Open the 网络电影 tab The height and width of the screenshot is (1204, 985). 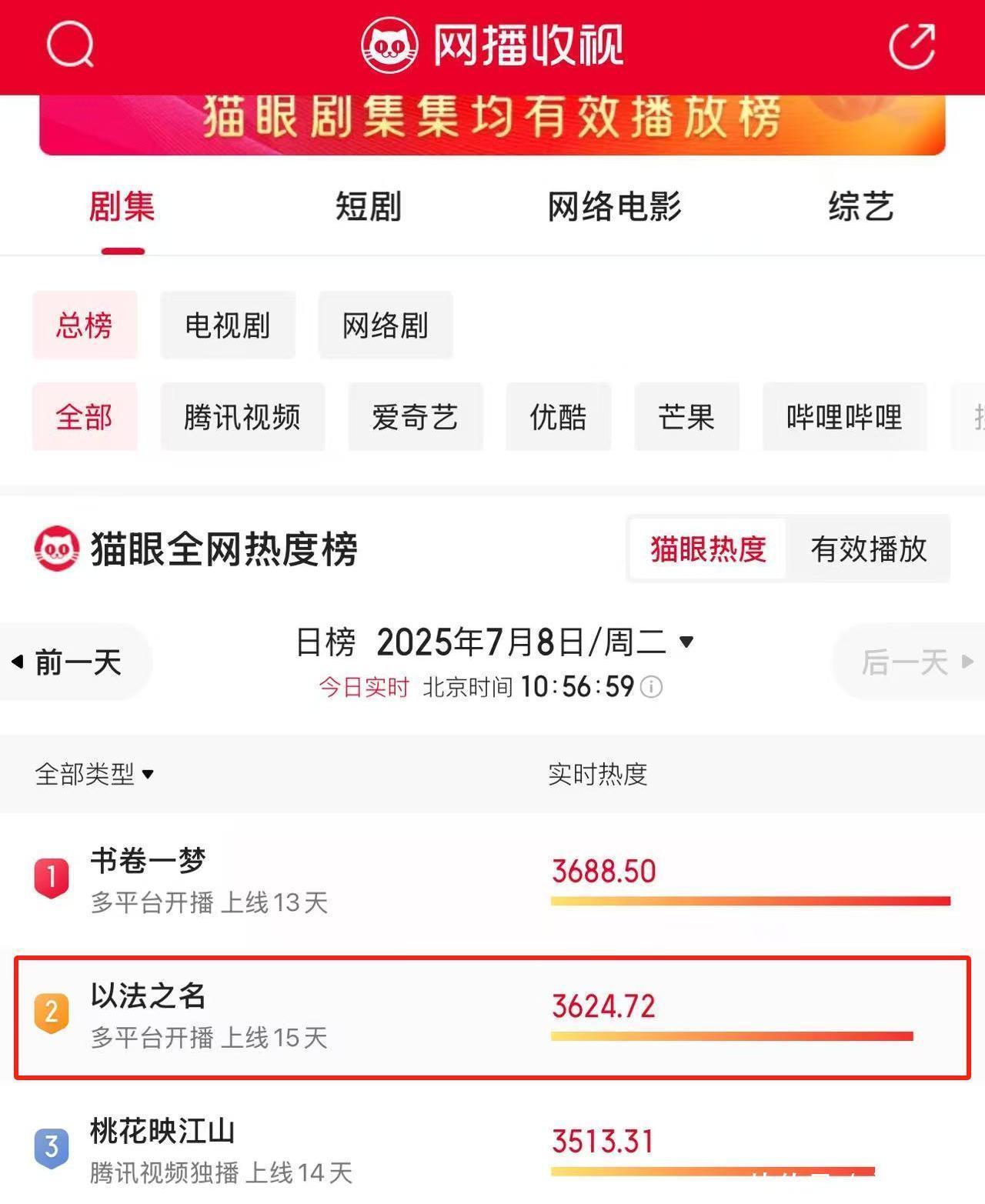[x=614, y=207]
